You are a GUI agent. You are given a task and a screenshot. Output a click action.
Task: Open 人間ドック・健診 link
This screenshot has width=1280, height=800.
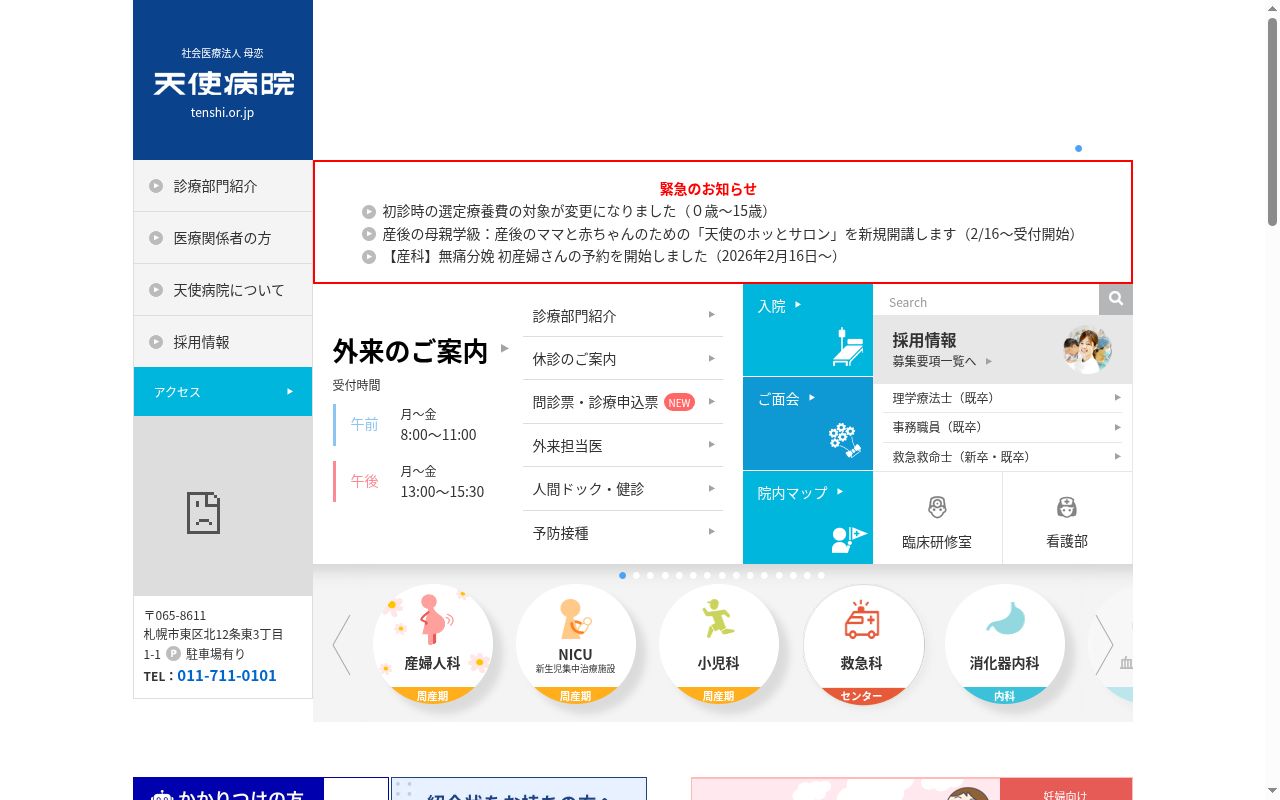coord(623,489)
